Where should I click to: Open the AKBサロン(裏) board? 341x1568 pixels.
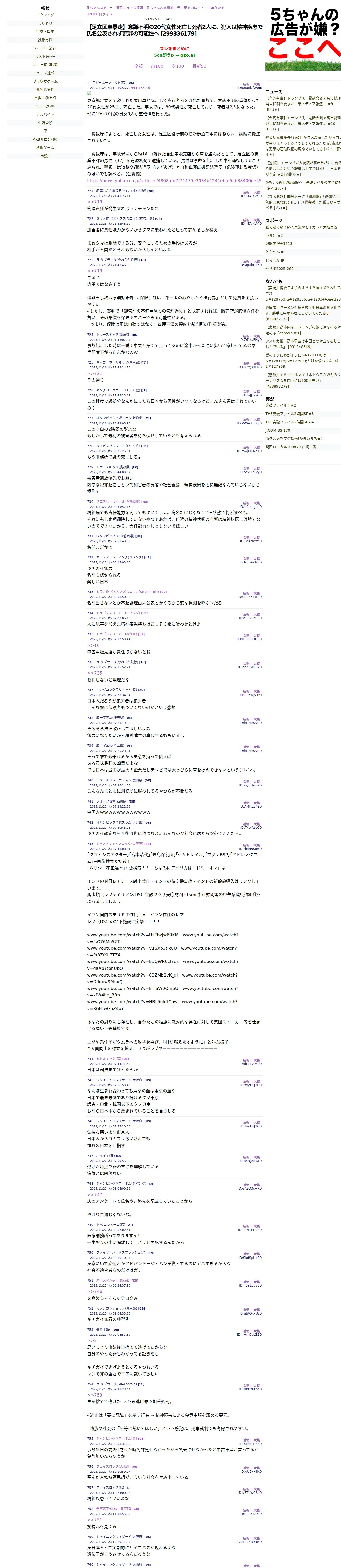pos(45,139)
